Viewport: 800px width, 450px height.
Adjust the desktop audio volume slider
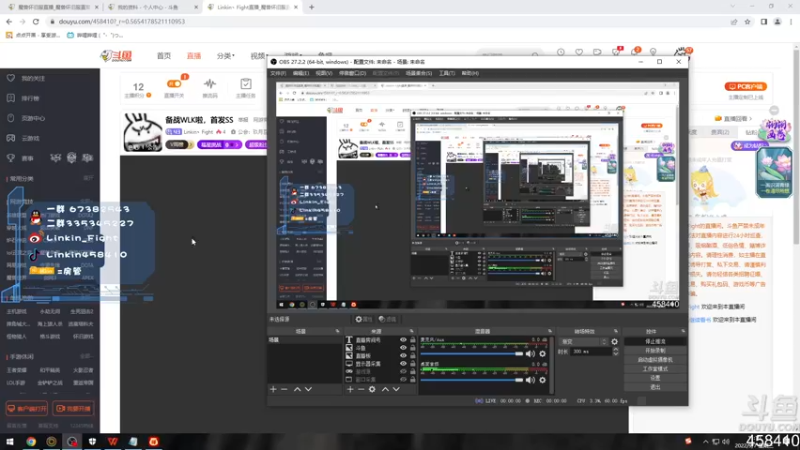[472, 380]
